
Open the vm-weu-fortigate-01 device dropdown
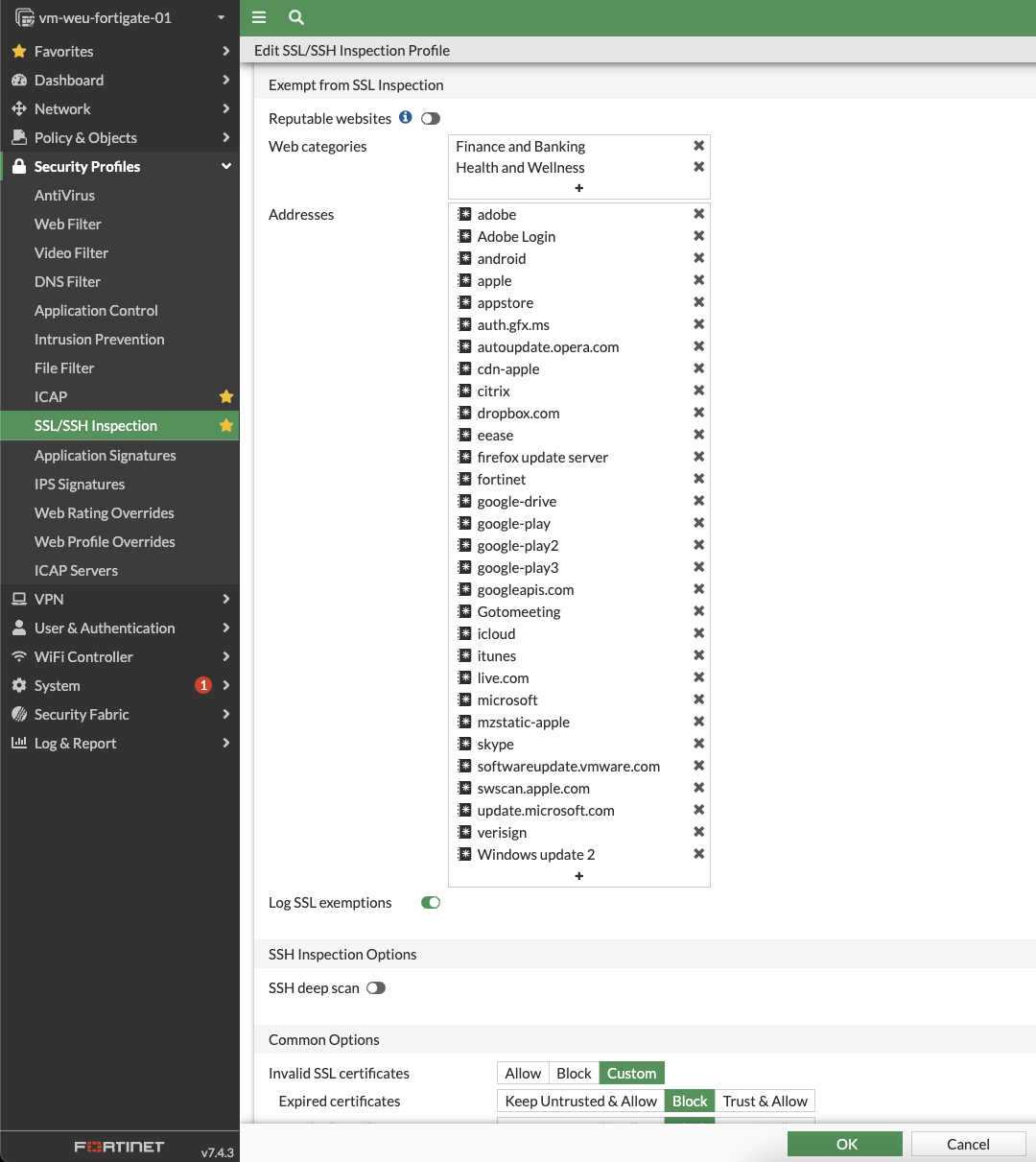point(120,17)
